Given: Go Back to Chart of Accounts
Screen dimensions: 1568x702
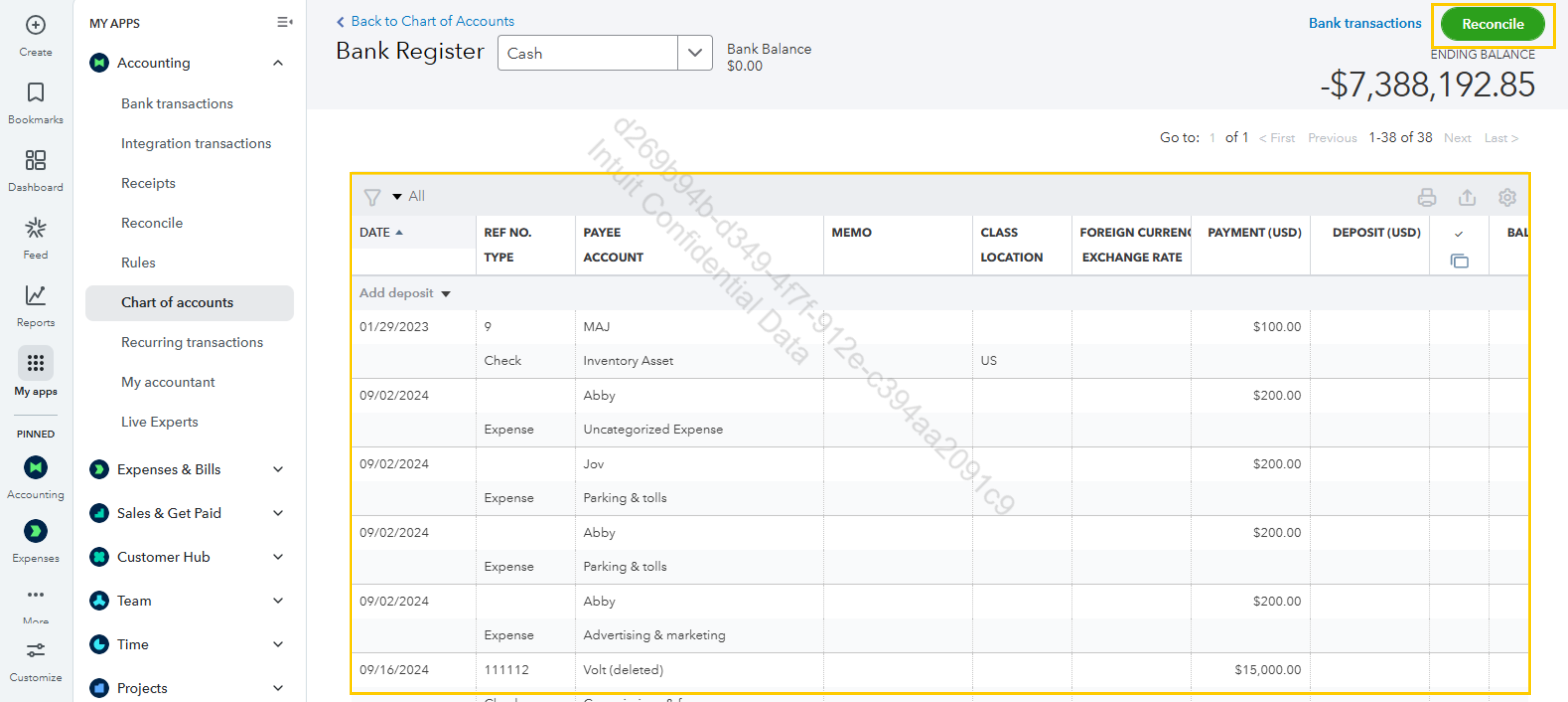Looking at the screenshot, I should [425, 21].
